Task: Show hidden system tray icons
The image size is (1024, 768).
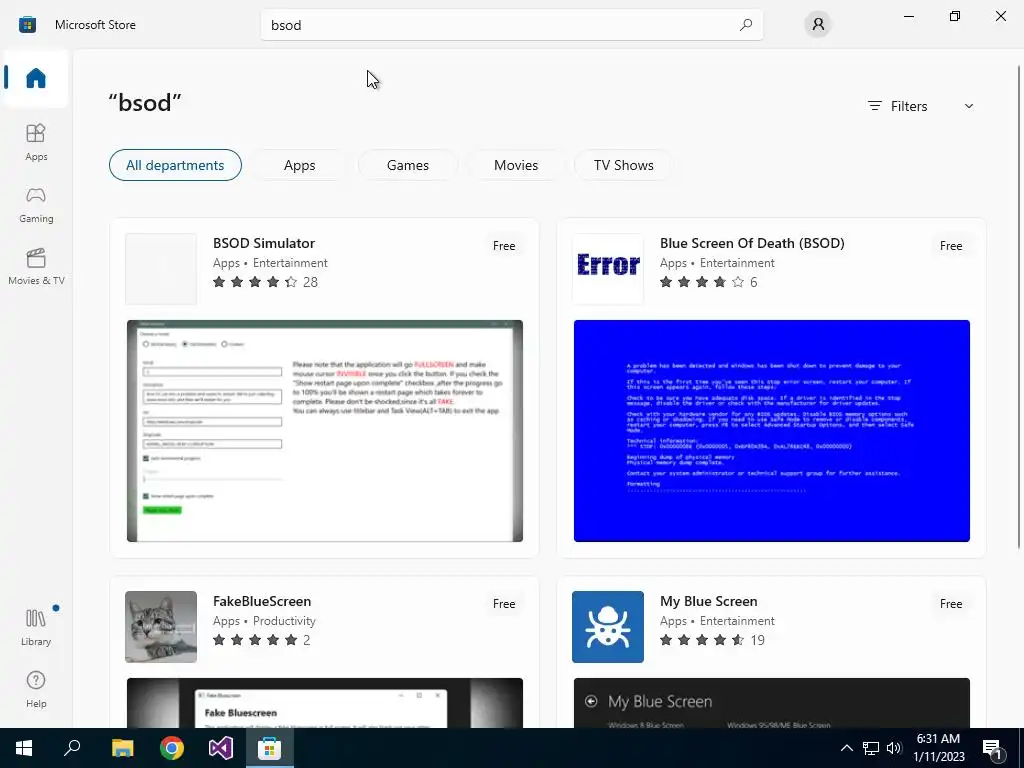Action: [x=846, y=748]
